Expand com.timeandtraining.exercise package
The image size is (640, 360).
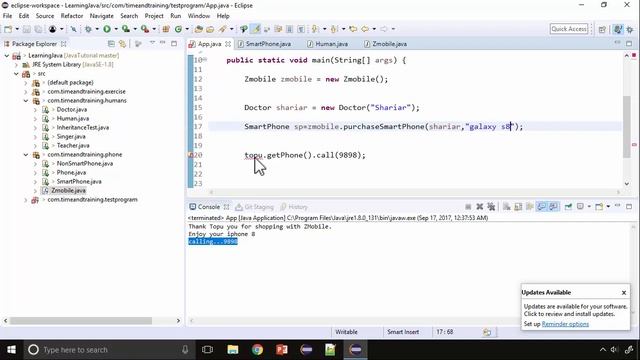pos(26,91)
